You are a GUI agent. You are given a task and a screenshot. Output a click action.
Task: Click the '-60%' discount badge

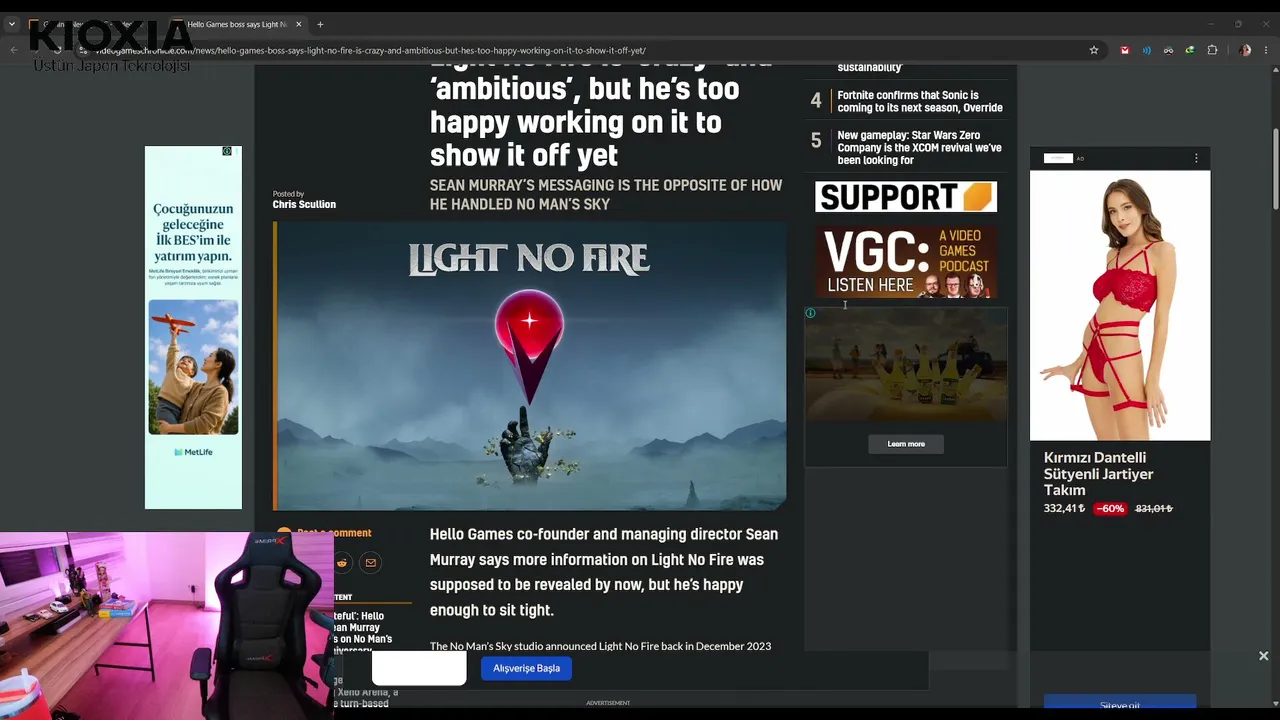(x=1110, y=508)
